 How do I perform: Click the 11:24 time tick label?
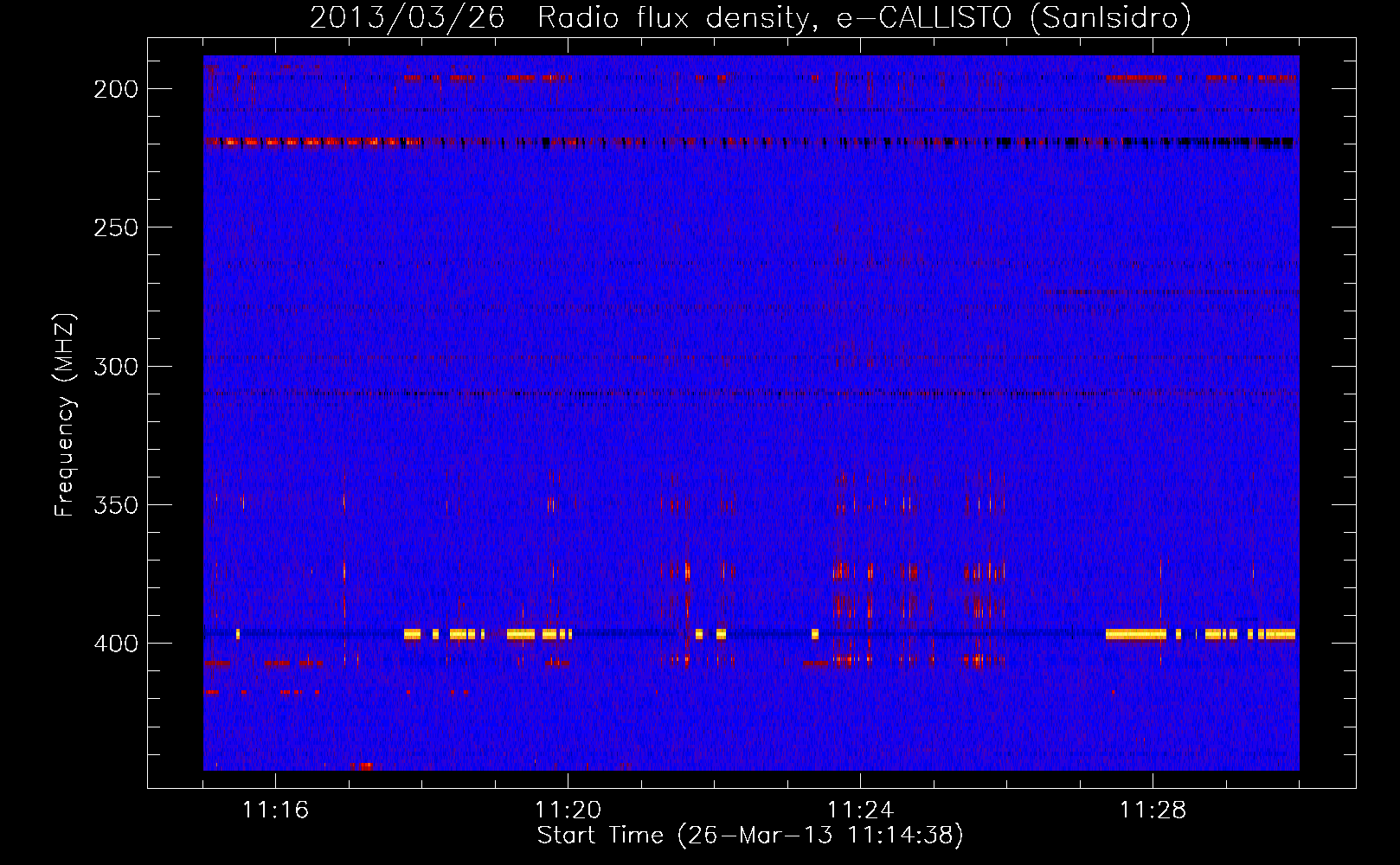(x=860, y=810)
